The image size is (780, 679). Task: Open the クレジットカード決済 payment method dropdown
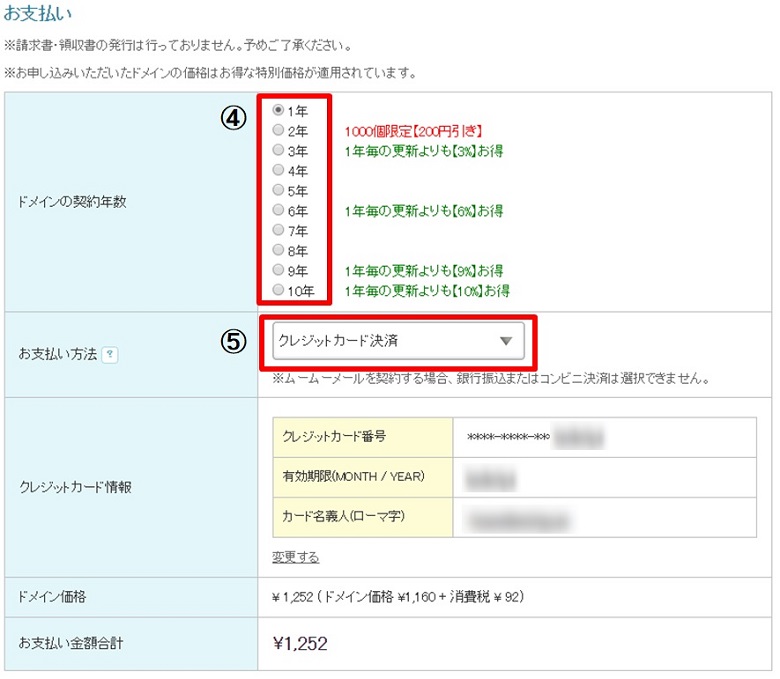click(398, 342)
